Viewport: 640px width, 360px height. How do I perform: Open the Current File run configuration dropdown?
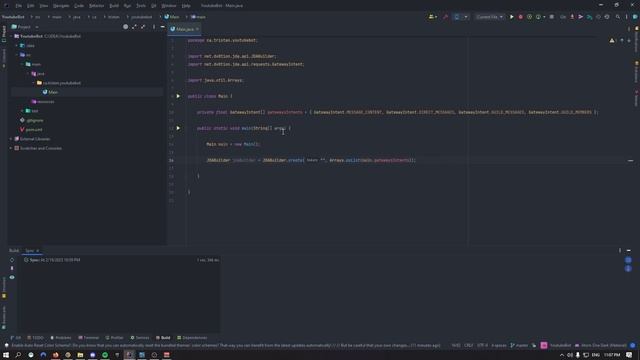coord(489,17)
